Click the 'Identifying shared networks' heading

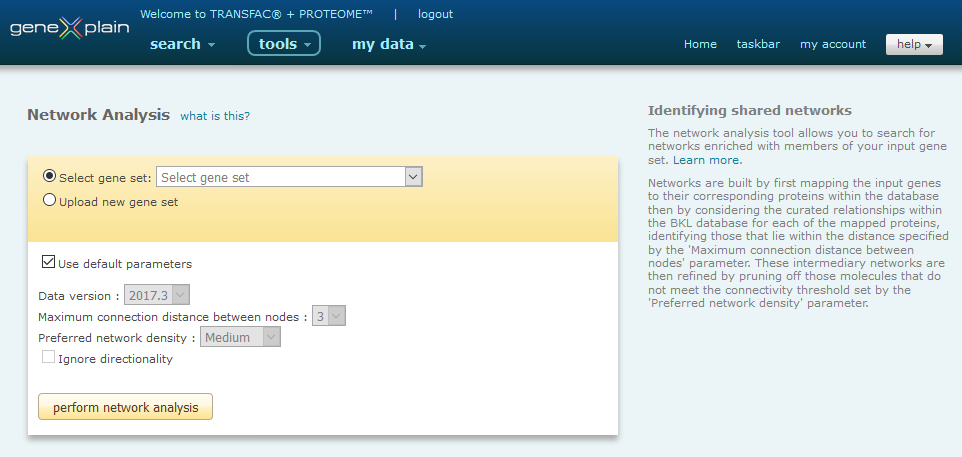point(750,110)
